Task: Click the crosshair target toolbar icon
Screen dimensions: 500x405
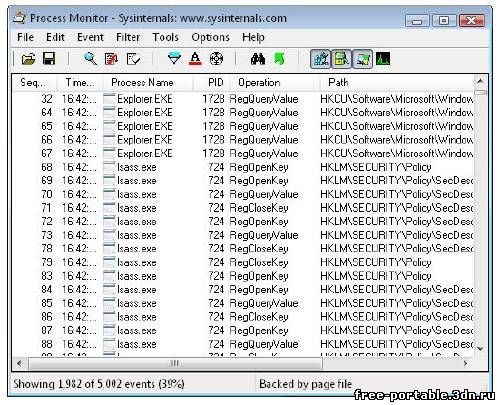Action: (x=216, y=59)
